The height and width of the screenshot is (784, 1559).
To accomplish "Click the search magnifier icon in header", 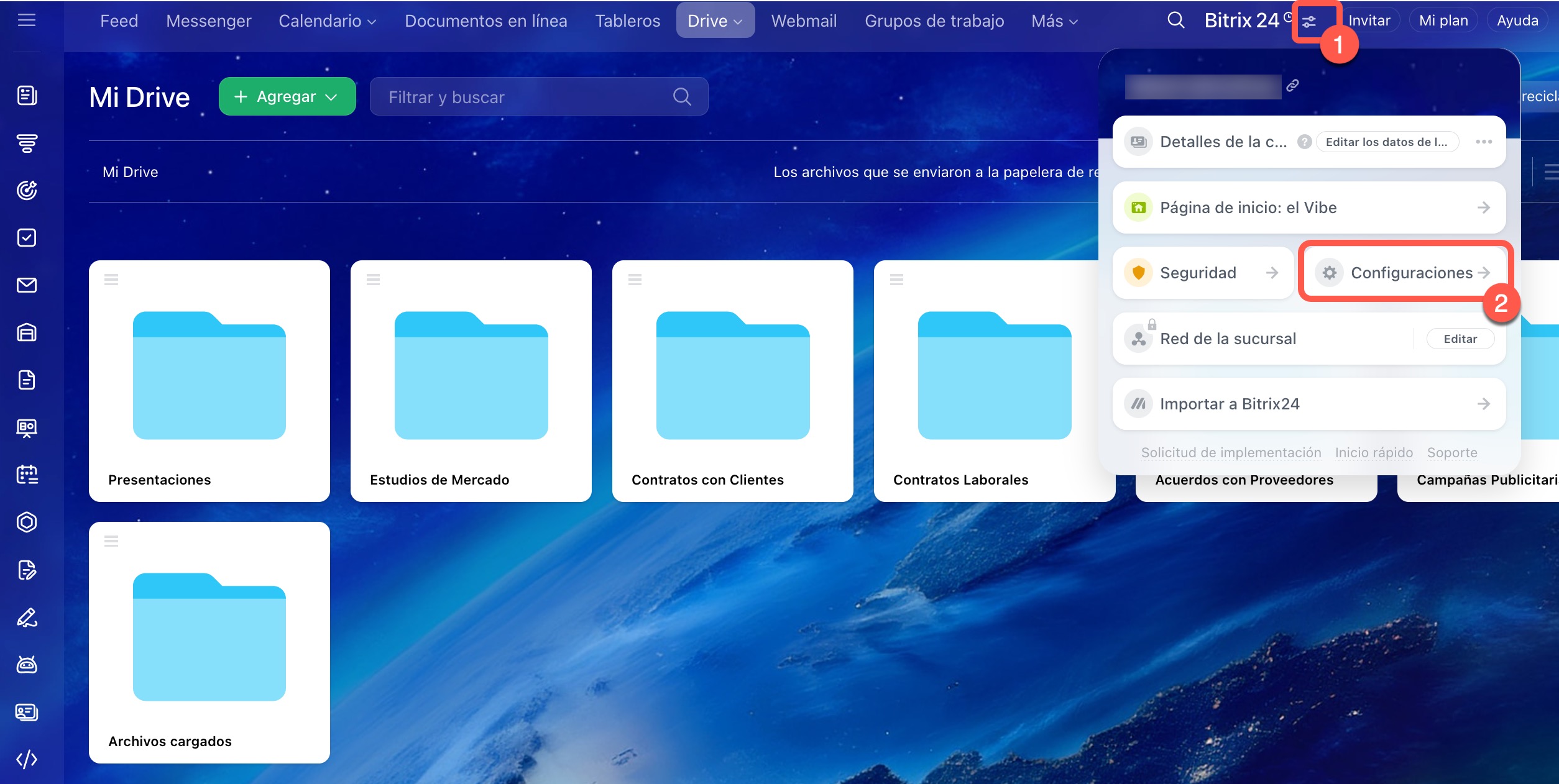I will [x=1175, y=21].
